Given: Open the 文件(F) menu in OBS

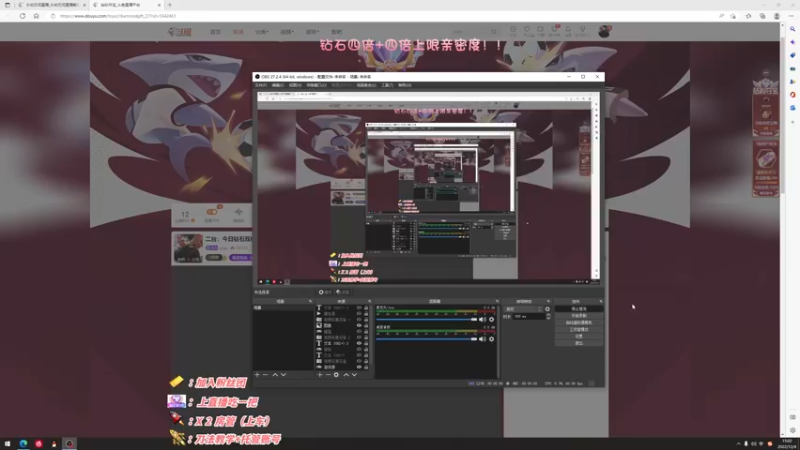Looking at the screenshot, I should 261,85.
